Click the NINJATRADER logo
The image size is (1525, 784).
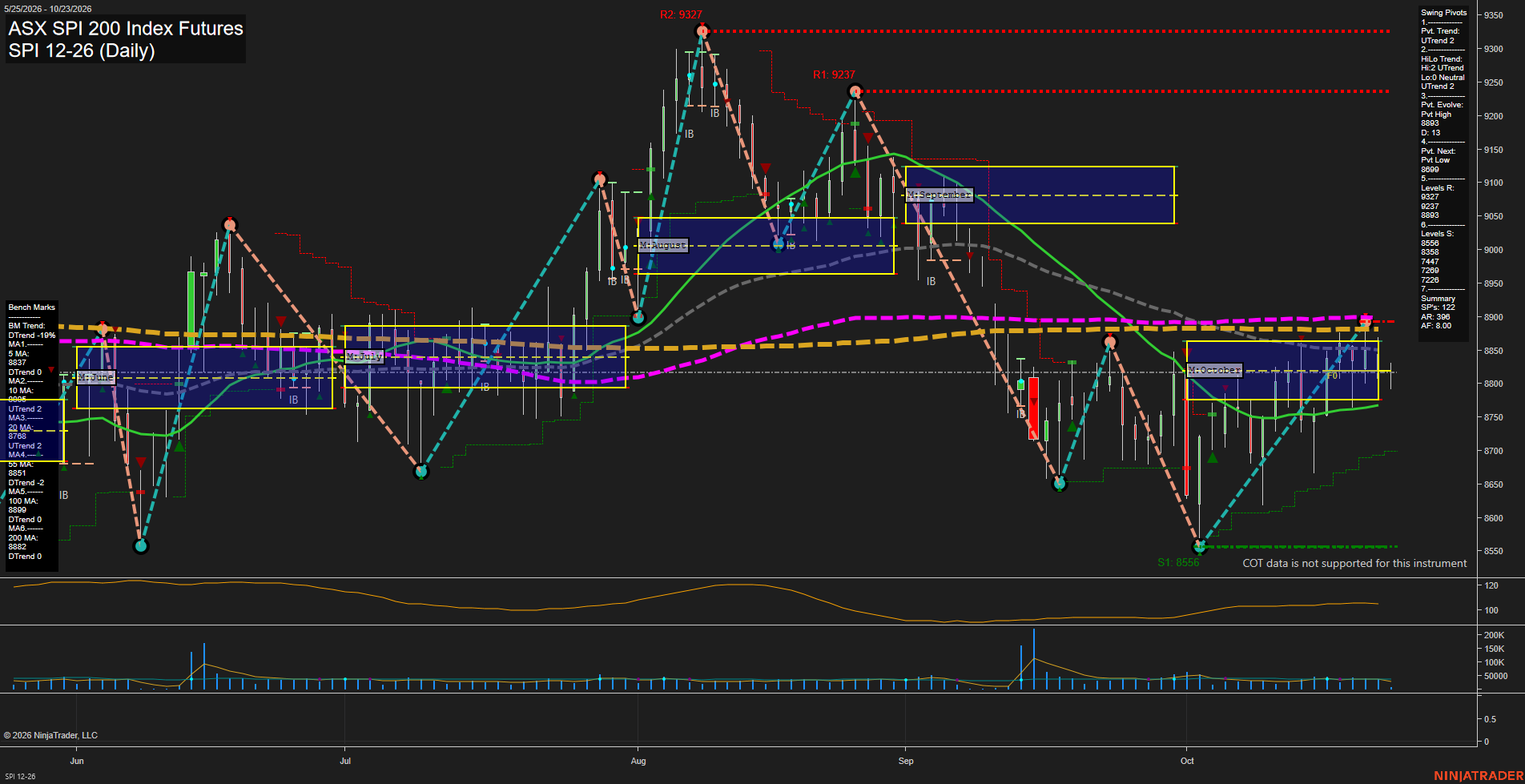pyautogui.click(x=1479, y=776)
